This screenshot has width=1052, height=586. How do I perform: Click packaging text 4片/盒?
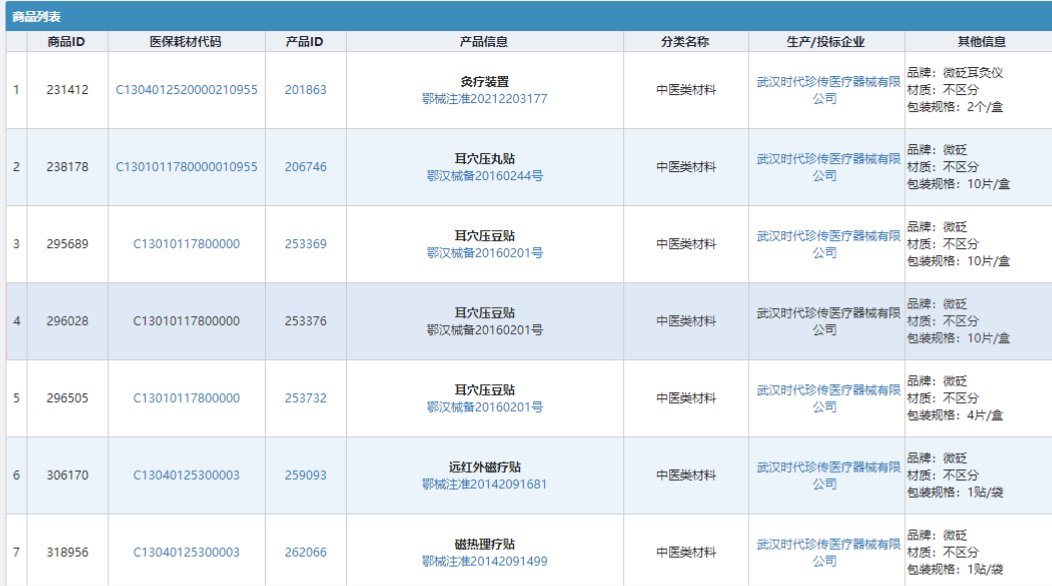point(985,416)
